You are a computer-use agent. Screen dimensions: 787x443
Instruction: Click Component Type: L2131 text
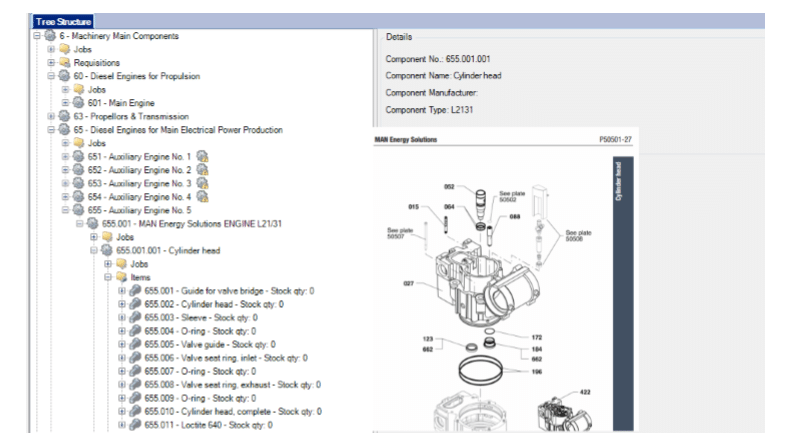pyautogui.click(x=429, y=110)
